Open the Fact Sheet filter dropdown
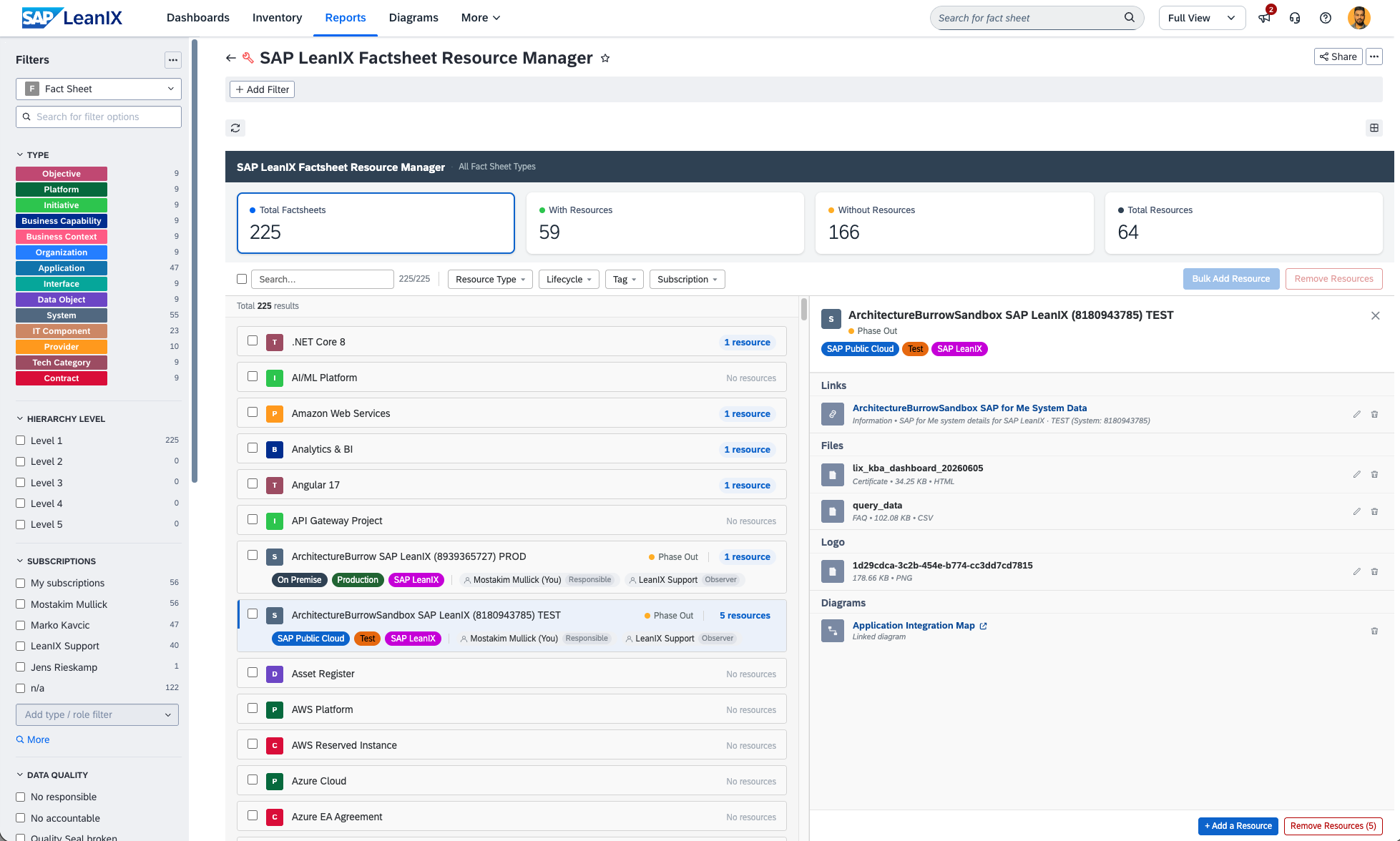The height and width of the screenshot is (841, 1400). click(x=99, y=89)
